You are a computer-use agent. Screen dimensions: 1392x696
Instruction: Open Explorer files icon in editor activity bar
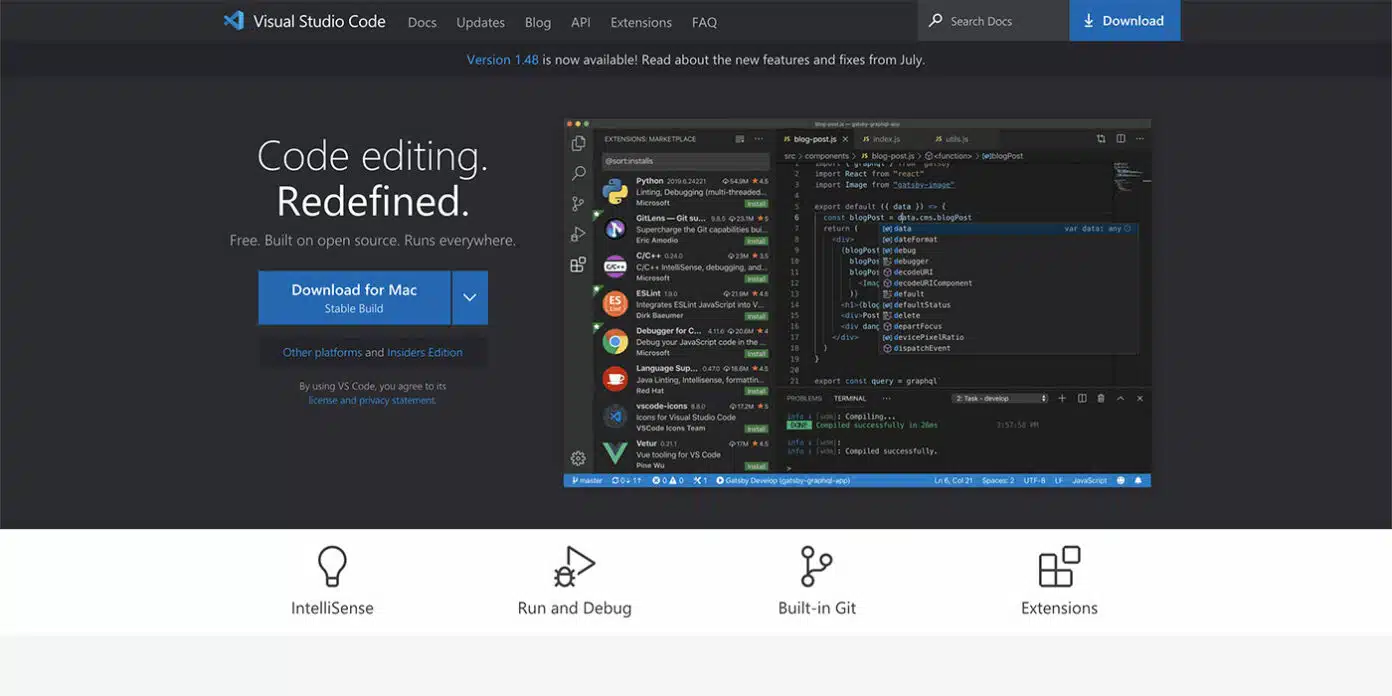[x=578, y=144]
